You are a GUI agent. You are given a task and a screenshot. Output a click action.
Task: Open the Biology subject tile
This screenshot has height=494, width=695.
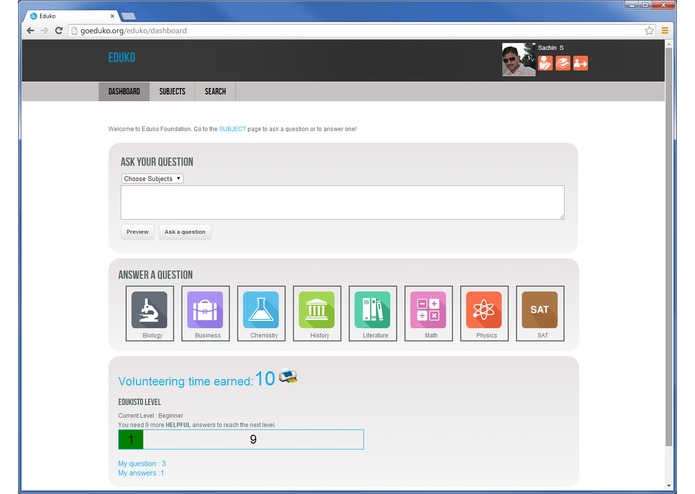[x=149, y=313]
